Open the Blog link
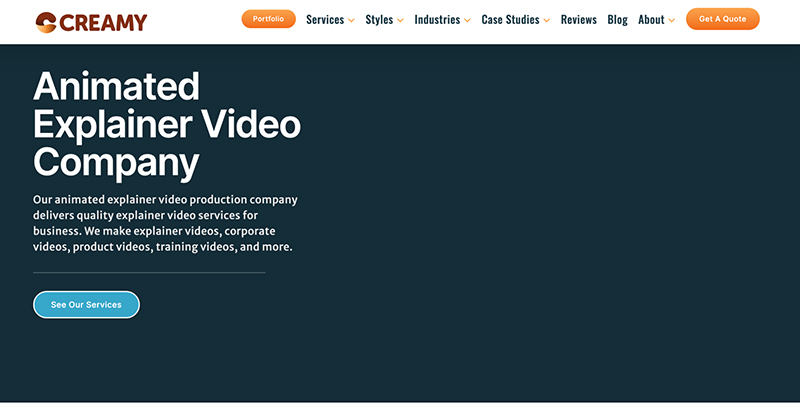This screenshot has height=403, width=800. tap(617, 20)
